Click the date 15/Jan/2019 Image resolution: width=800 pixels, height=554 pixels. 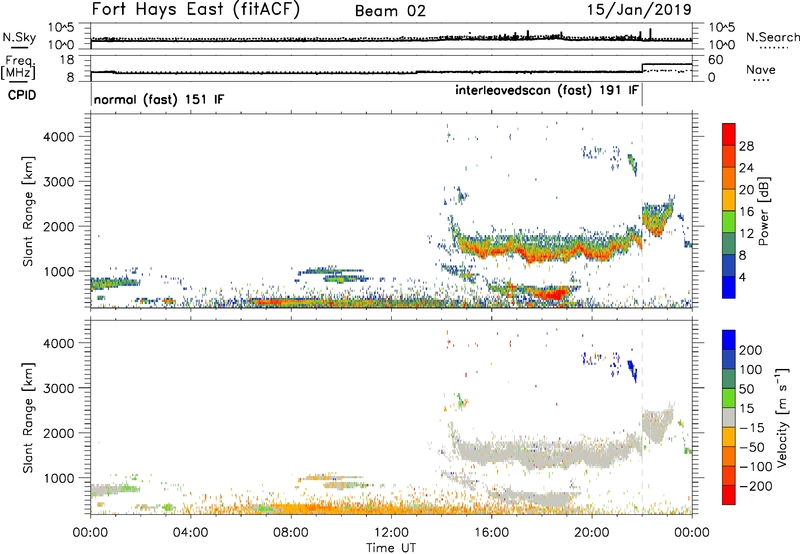pyautogui.click(x=639, y=10)
